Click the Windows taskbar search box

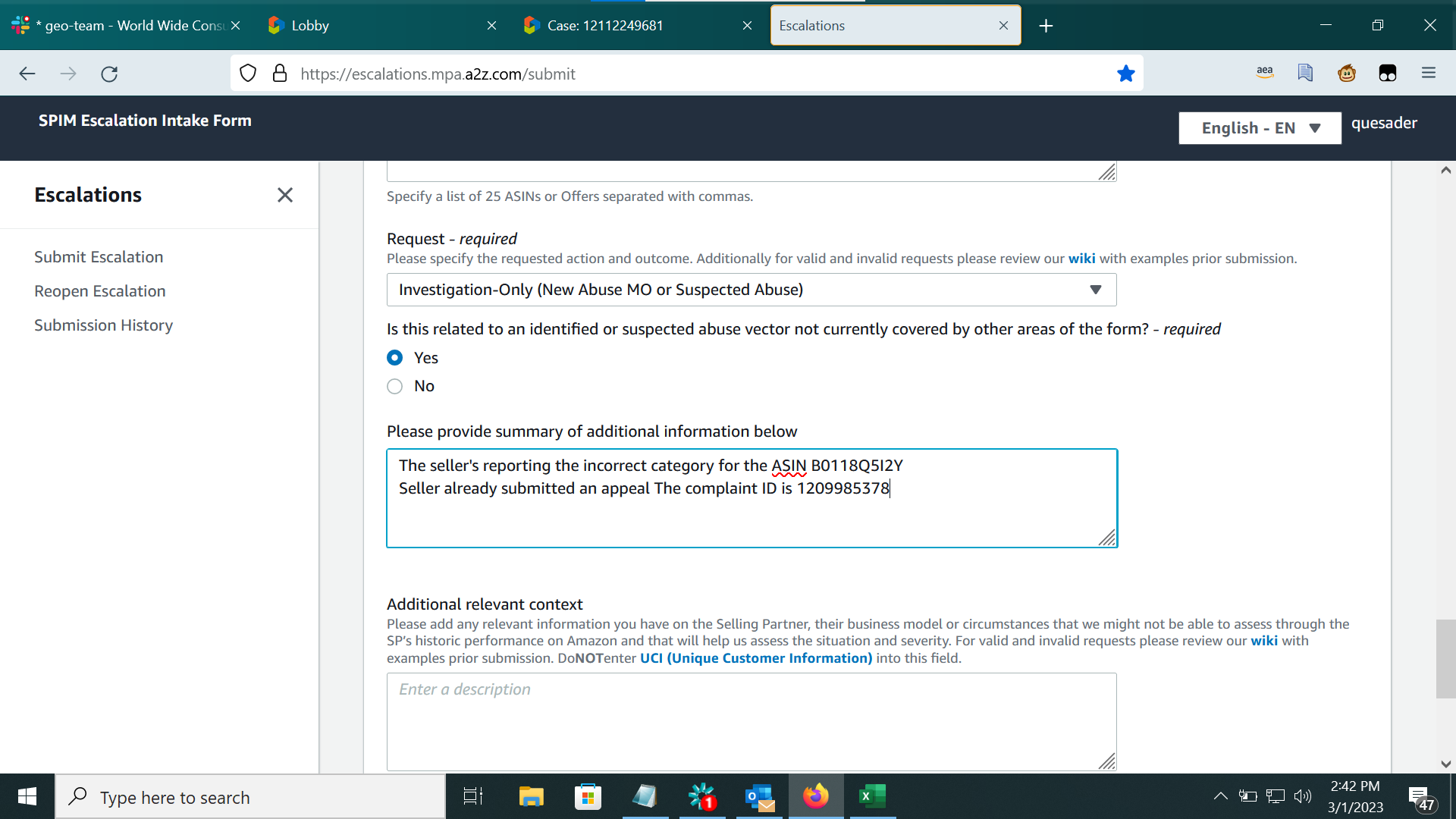pos(250,797)
